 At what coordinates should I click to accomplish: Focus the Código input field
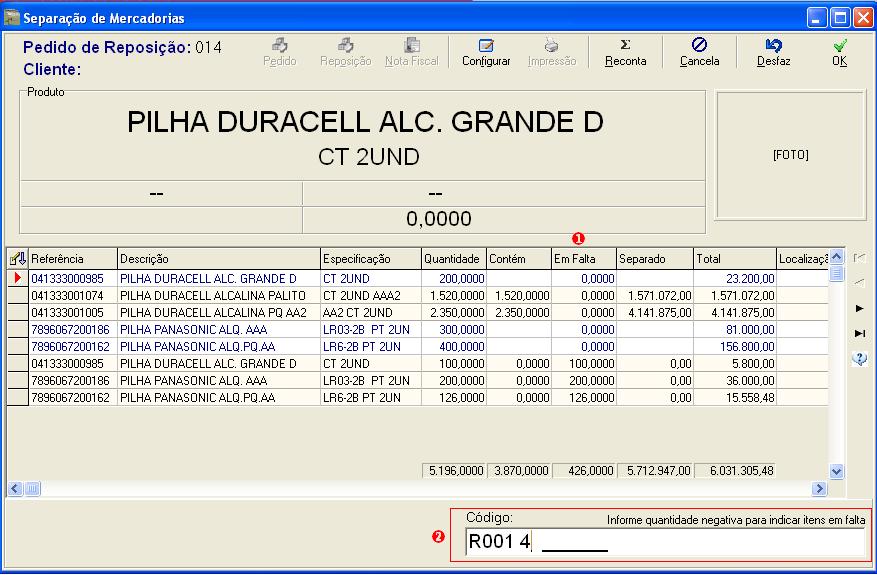(x=664, y=542)
